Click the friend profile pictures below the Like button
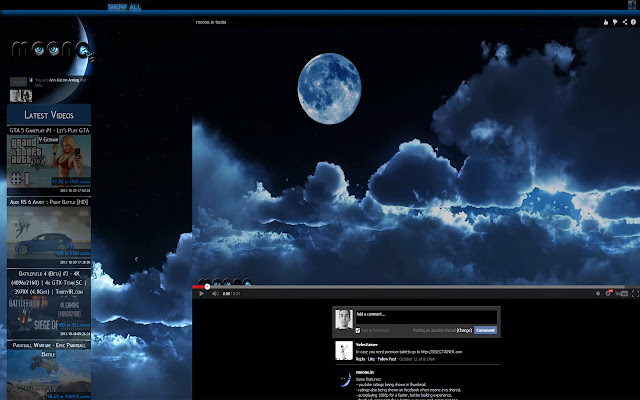 pos(21,96)
